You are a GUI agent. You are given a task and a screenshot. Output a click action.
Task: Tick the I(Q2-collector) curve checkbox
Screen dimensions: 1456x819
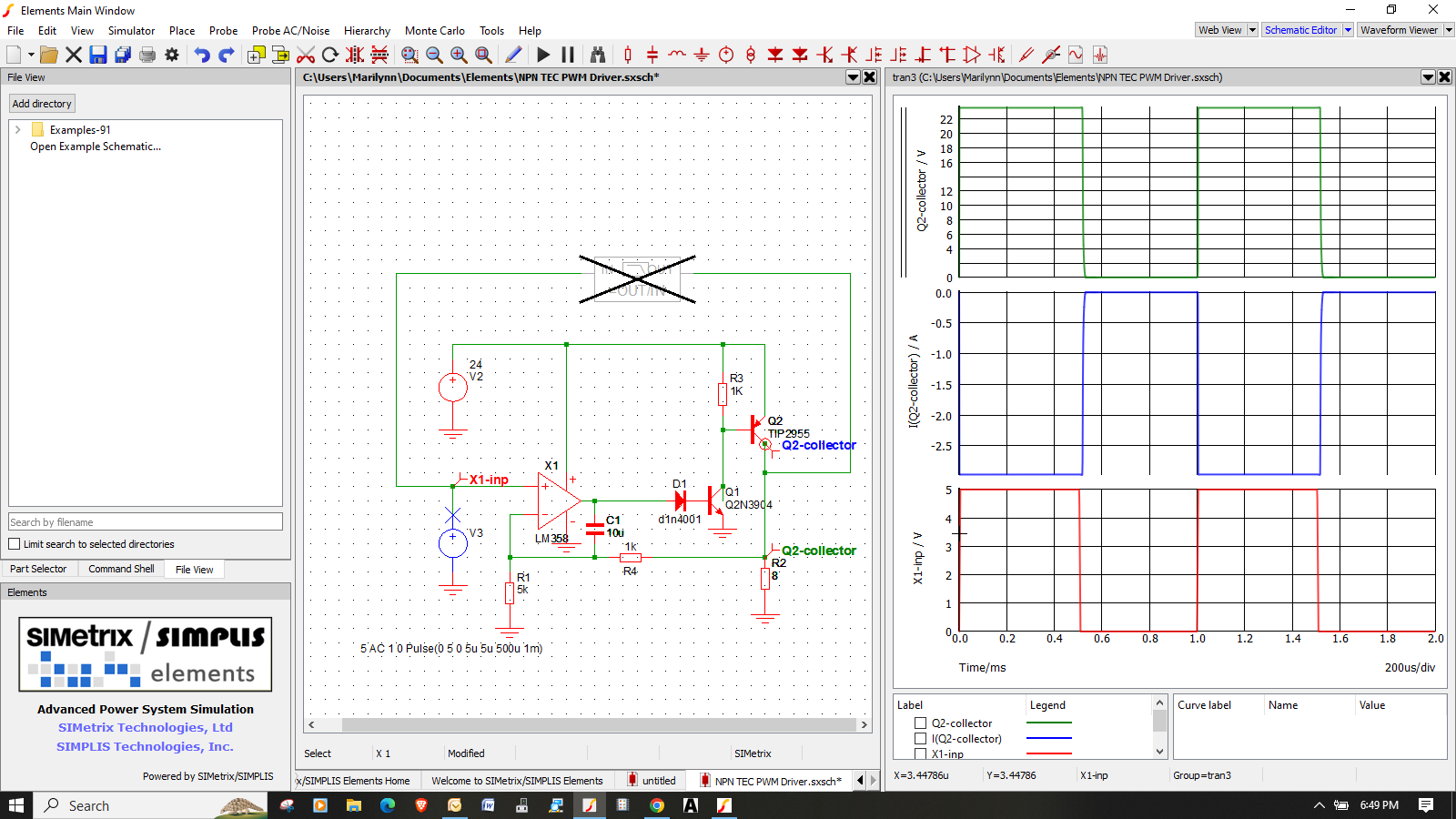tap(920, 739)
